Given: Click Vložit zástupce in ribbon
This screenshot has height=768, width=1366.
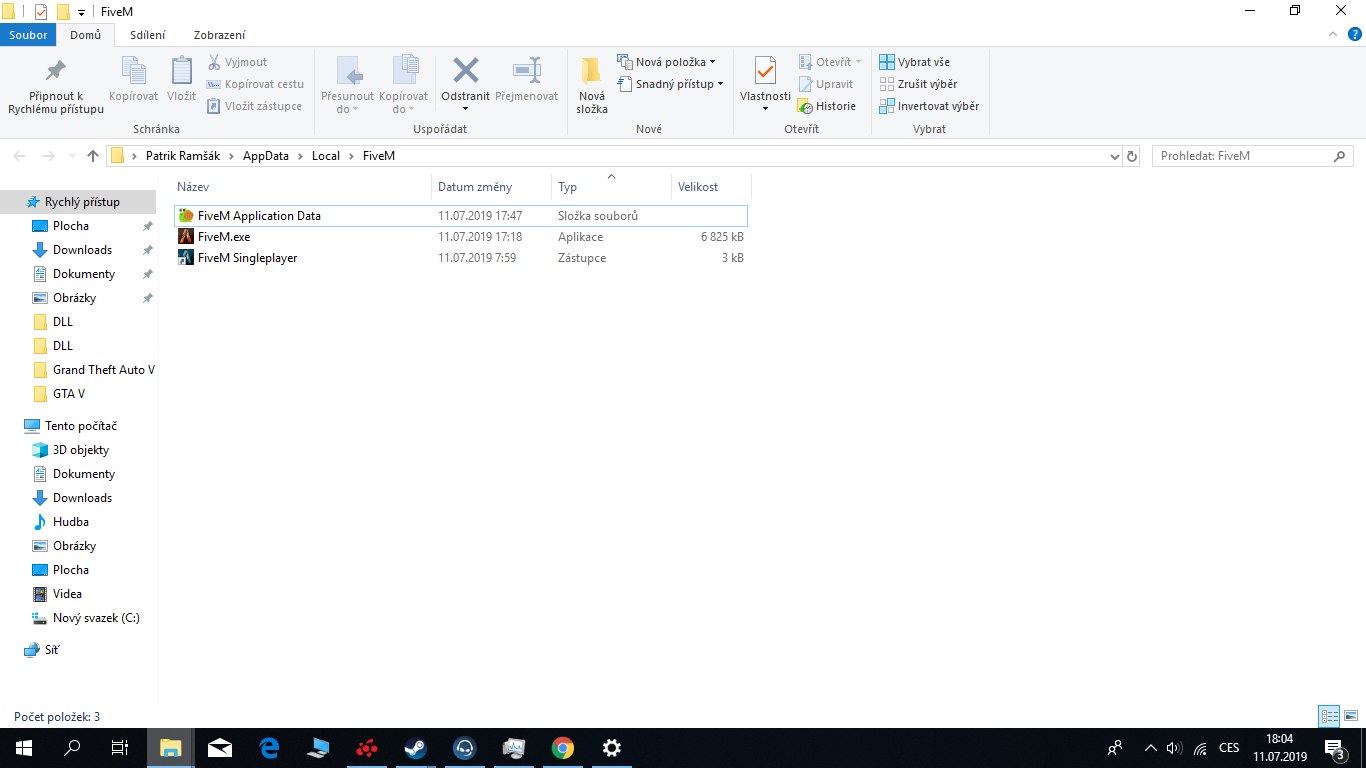Looking at the screenshot, I should click(x=254, y=106).
